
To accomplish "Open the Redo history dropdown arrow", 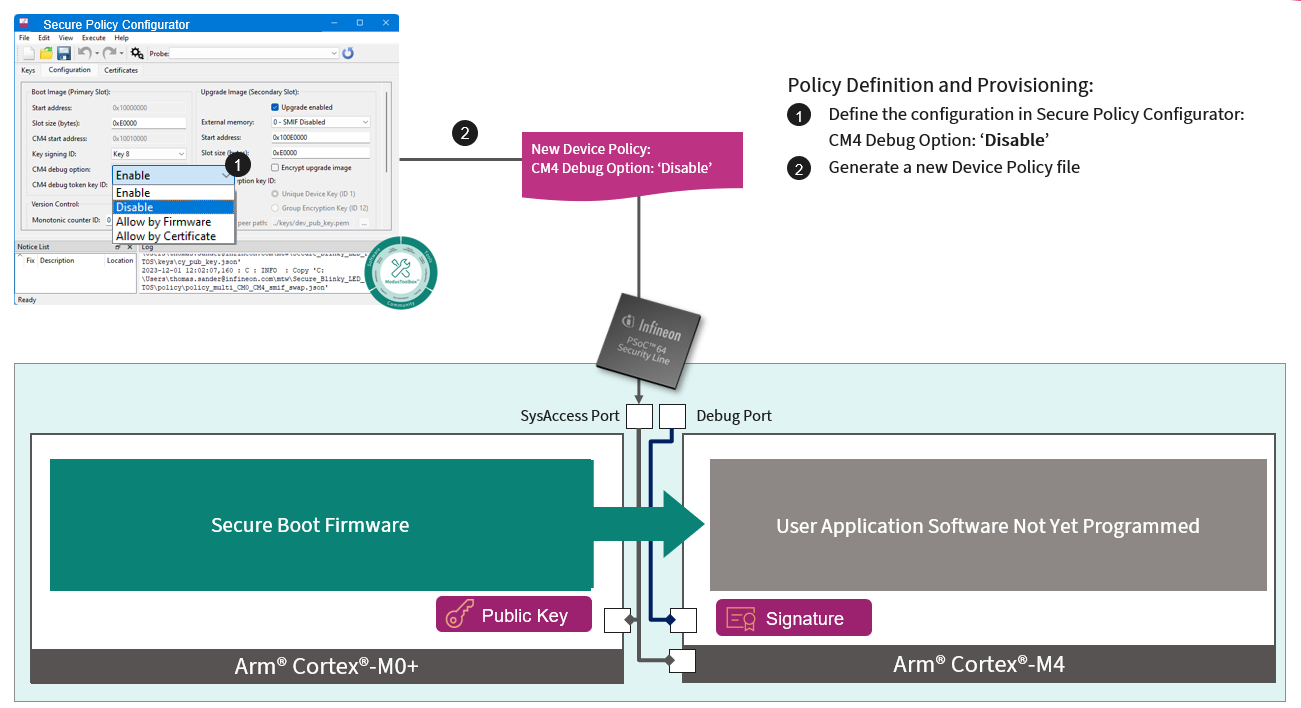I will click(x=121, y=53).
